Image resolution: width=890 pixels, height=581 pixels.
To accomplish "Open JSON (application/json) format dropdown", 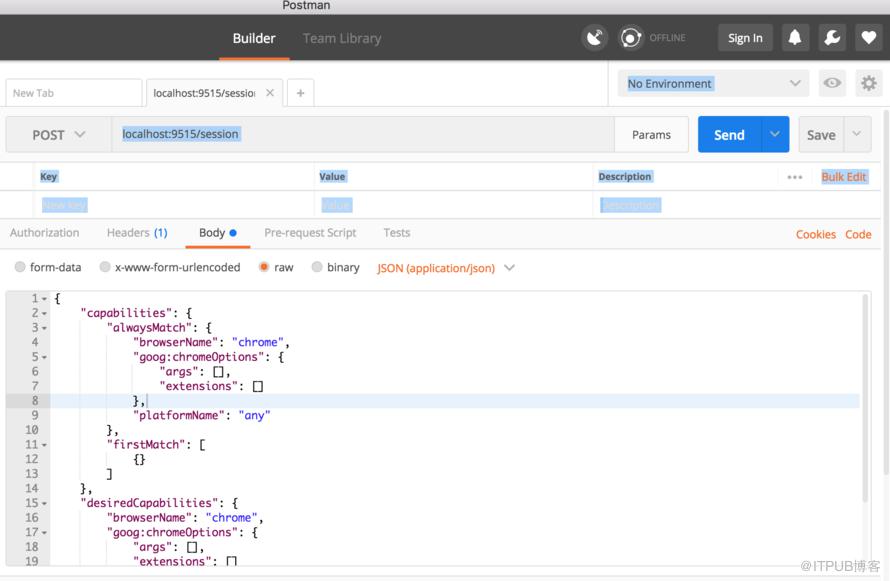I will click(x=446, y=268).
